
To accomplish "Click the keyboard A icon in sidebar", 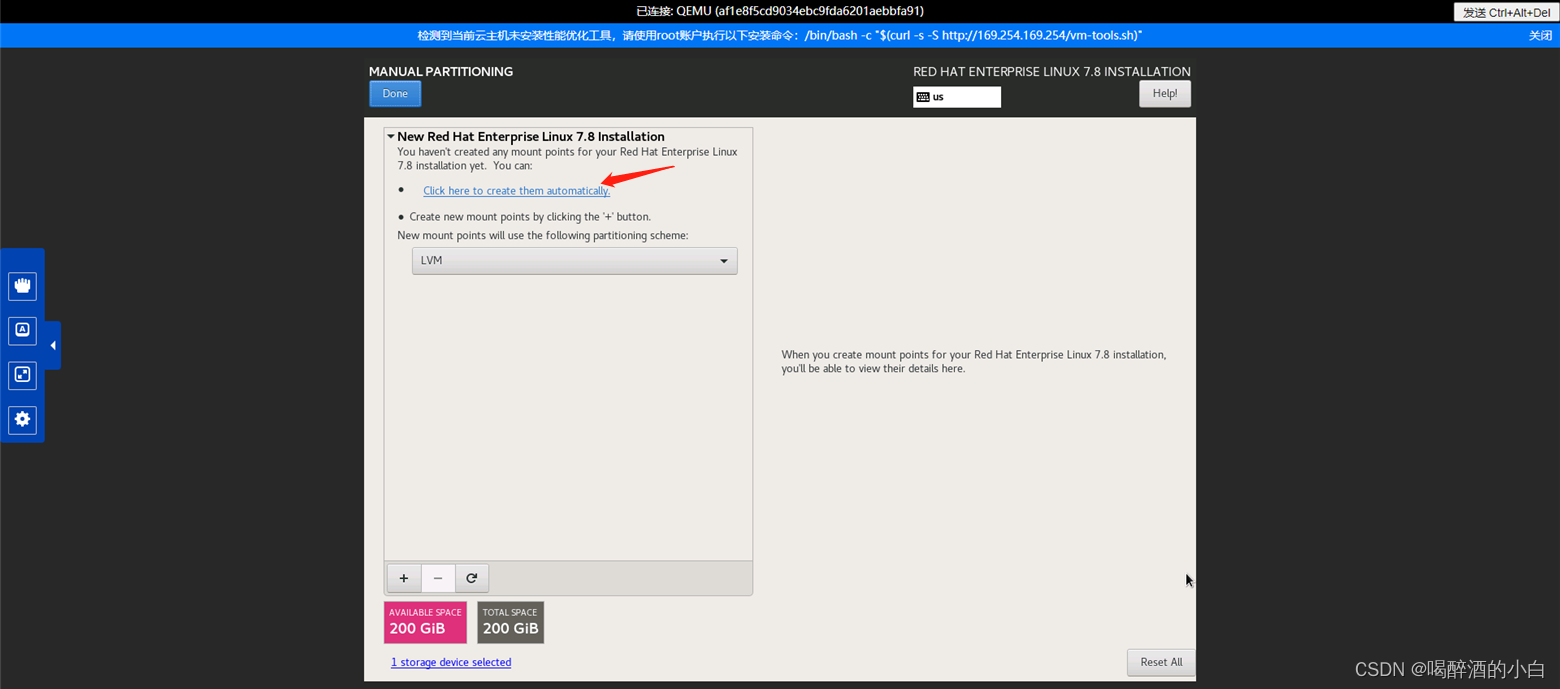I will pyautogui.click(x=23, y=330).
